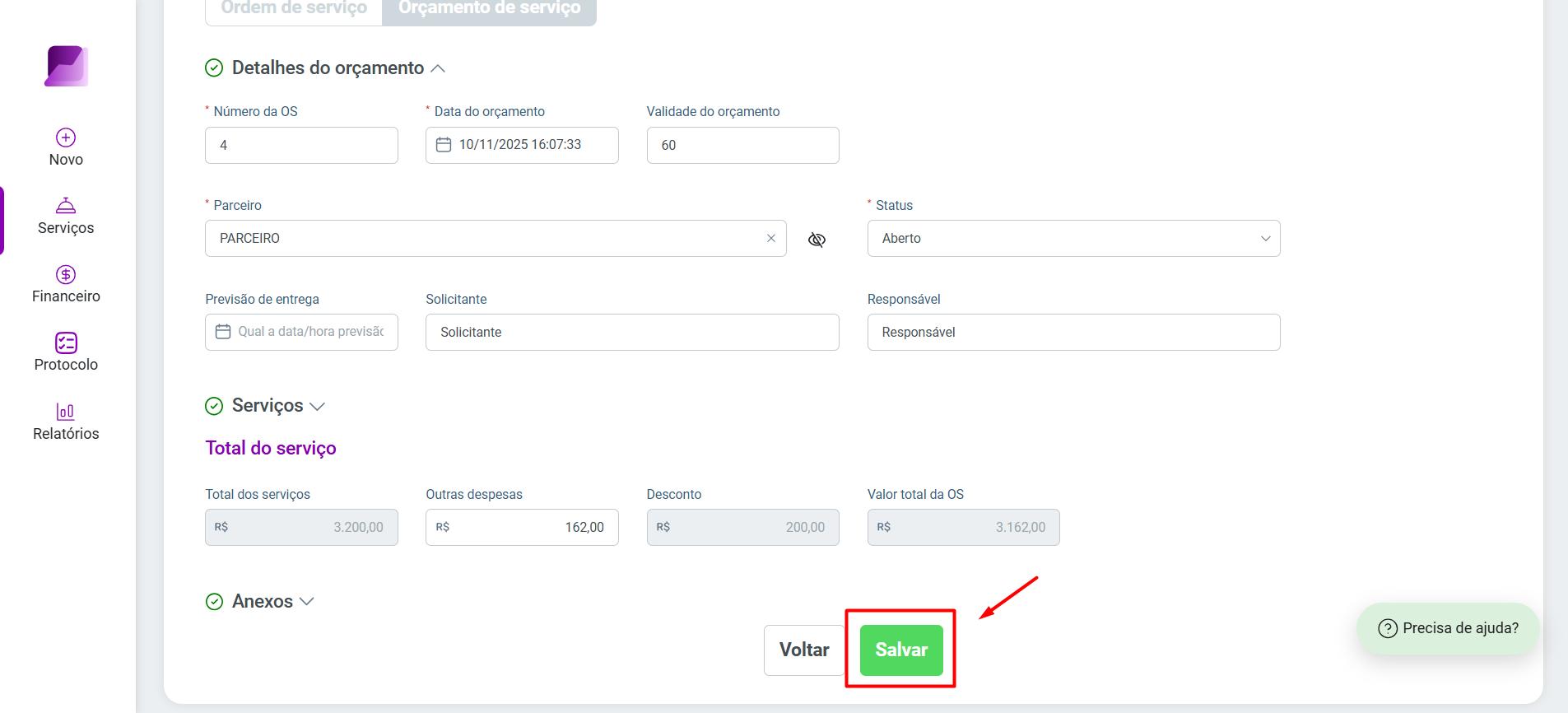Open the Protocolo checklist icon
This screenshot has height=713, width=1568.
66,343
